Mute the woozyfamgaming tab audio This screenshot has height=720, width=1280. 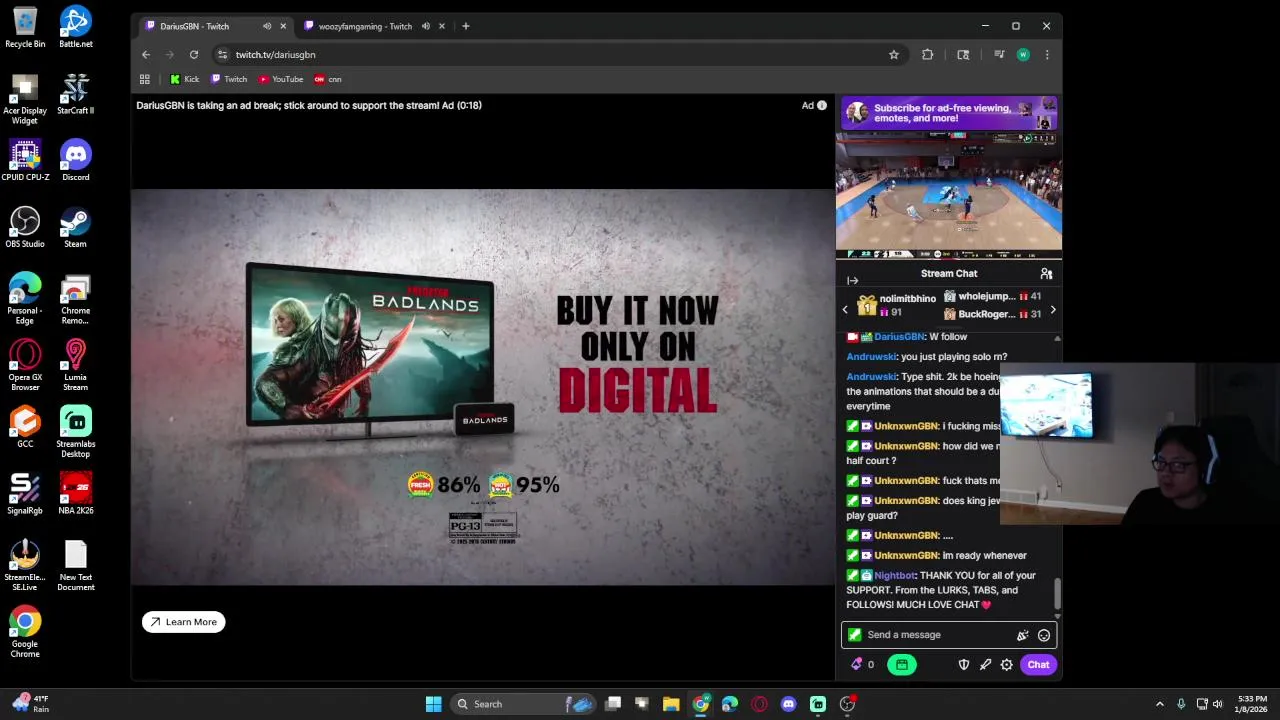[426, 26]
